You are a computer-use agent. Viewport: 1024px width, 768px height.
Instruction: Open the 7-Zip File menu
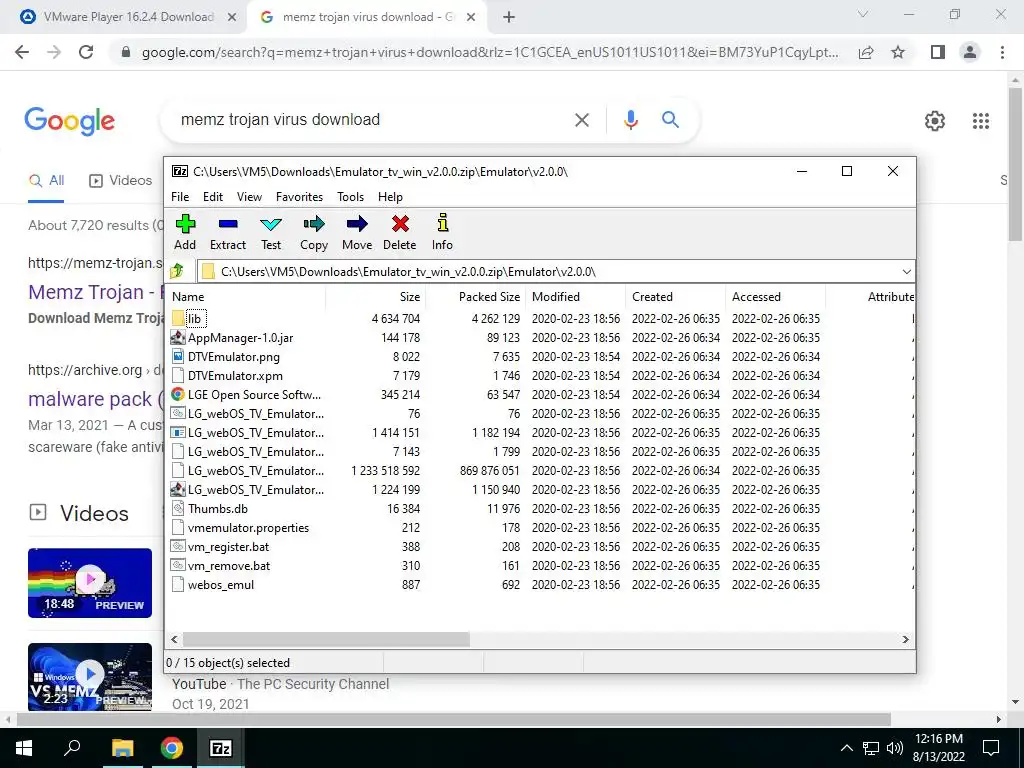tap(180, 197)
